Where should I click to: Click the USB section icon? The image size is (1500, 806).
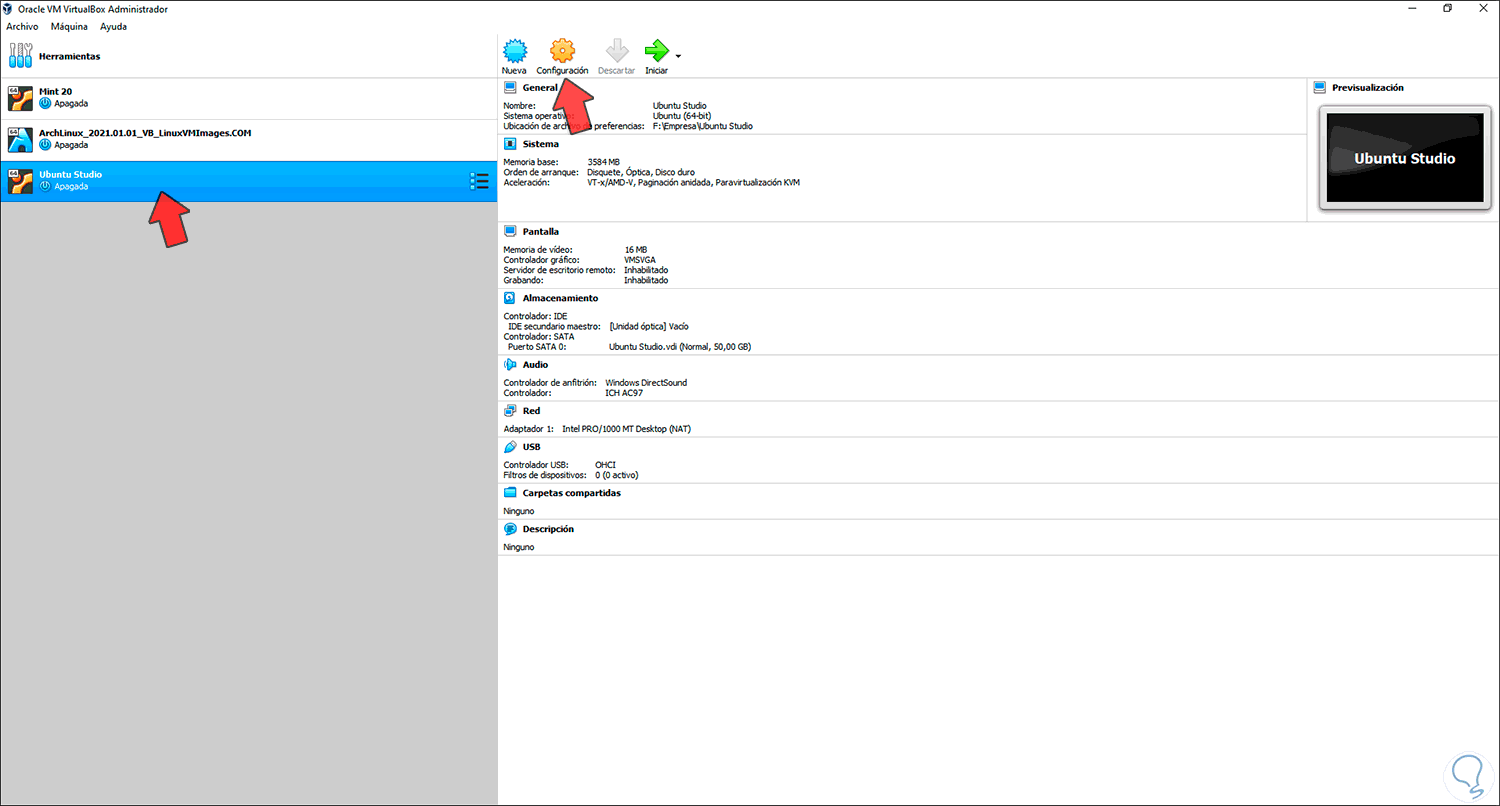point(510,447)
